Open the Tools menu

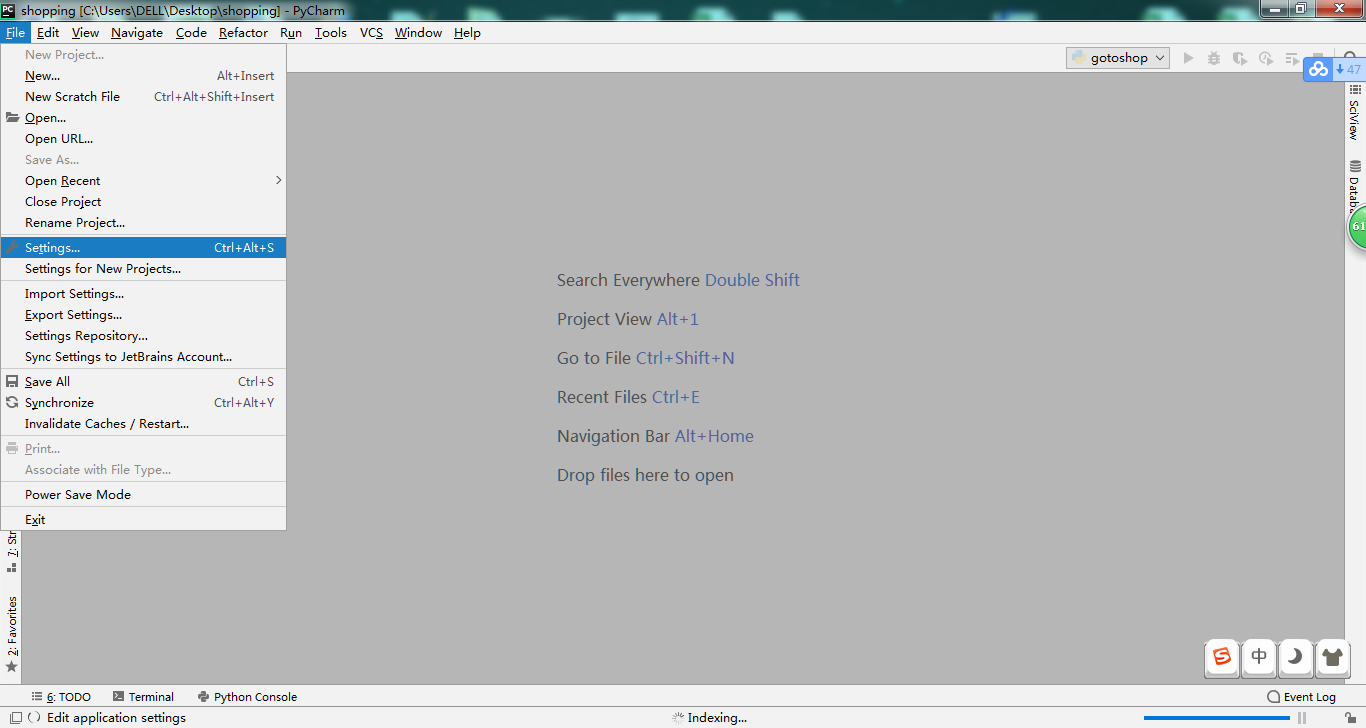click(x=331, y=33)
